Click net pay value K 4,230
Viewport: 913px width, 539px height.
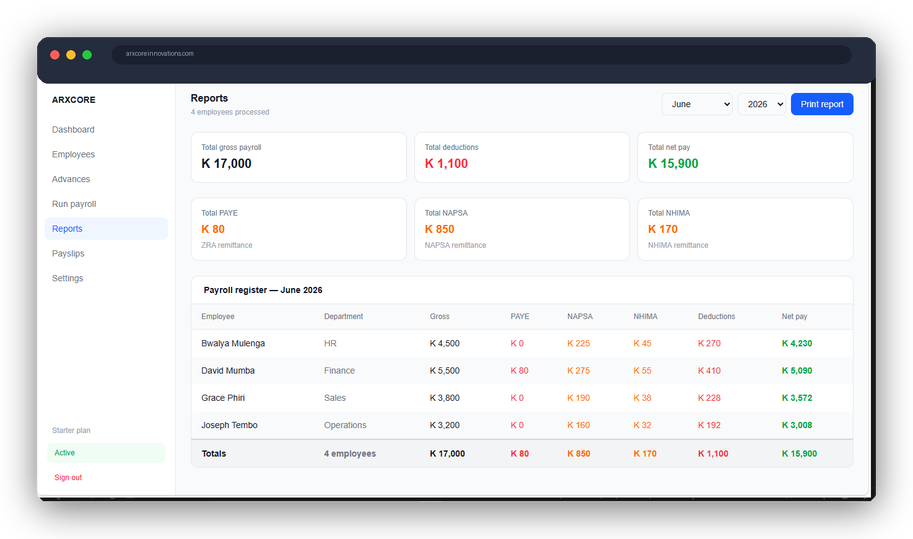[x=797, y=343]
